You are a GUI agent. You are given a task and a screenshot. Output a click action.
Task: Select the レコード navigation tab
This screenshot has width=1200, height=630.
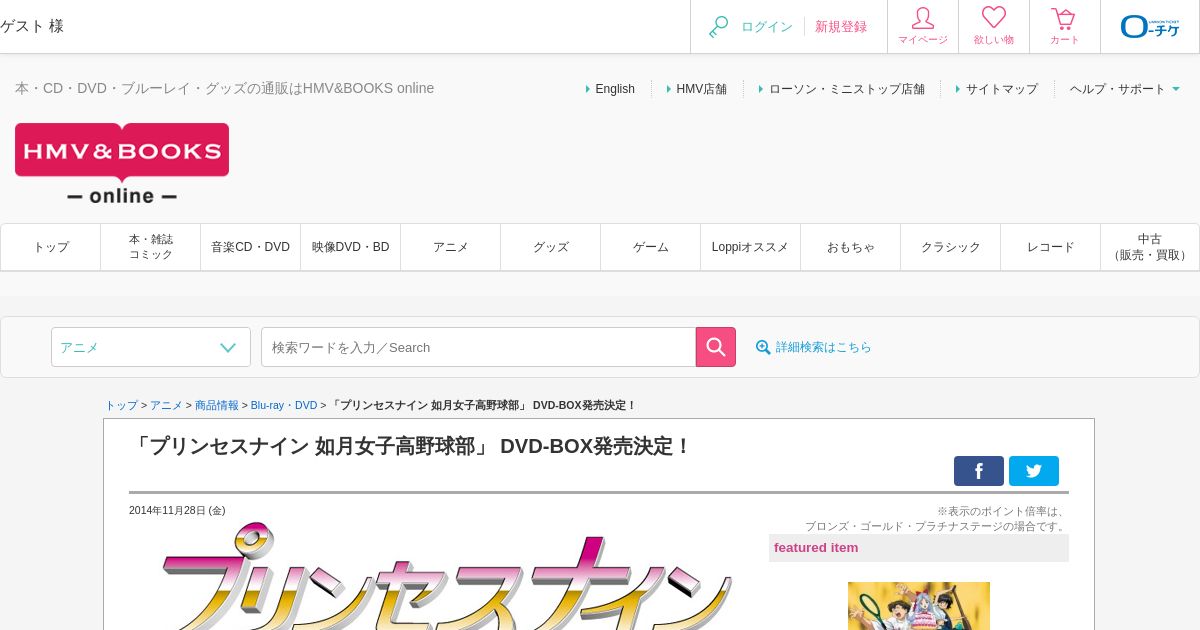click(x=1051, y=247)
